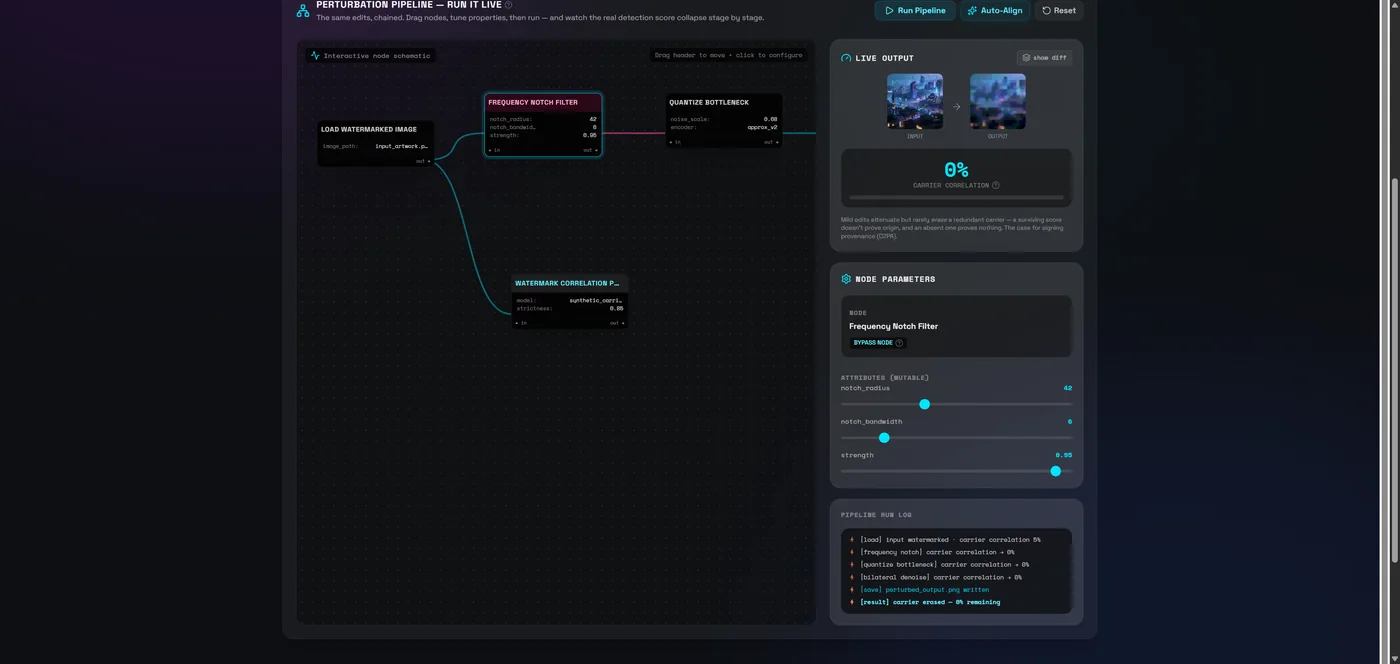Click the notch_bandwidth slider handle
The image size is (1400, 664).
884,437
